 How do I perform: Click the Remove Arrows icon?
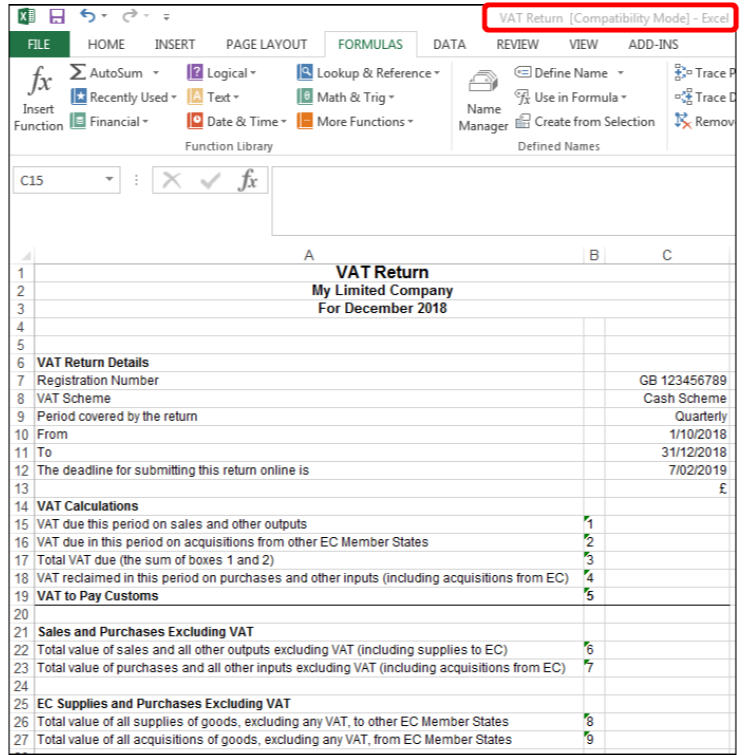(x=682, y=121)
